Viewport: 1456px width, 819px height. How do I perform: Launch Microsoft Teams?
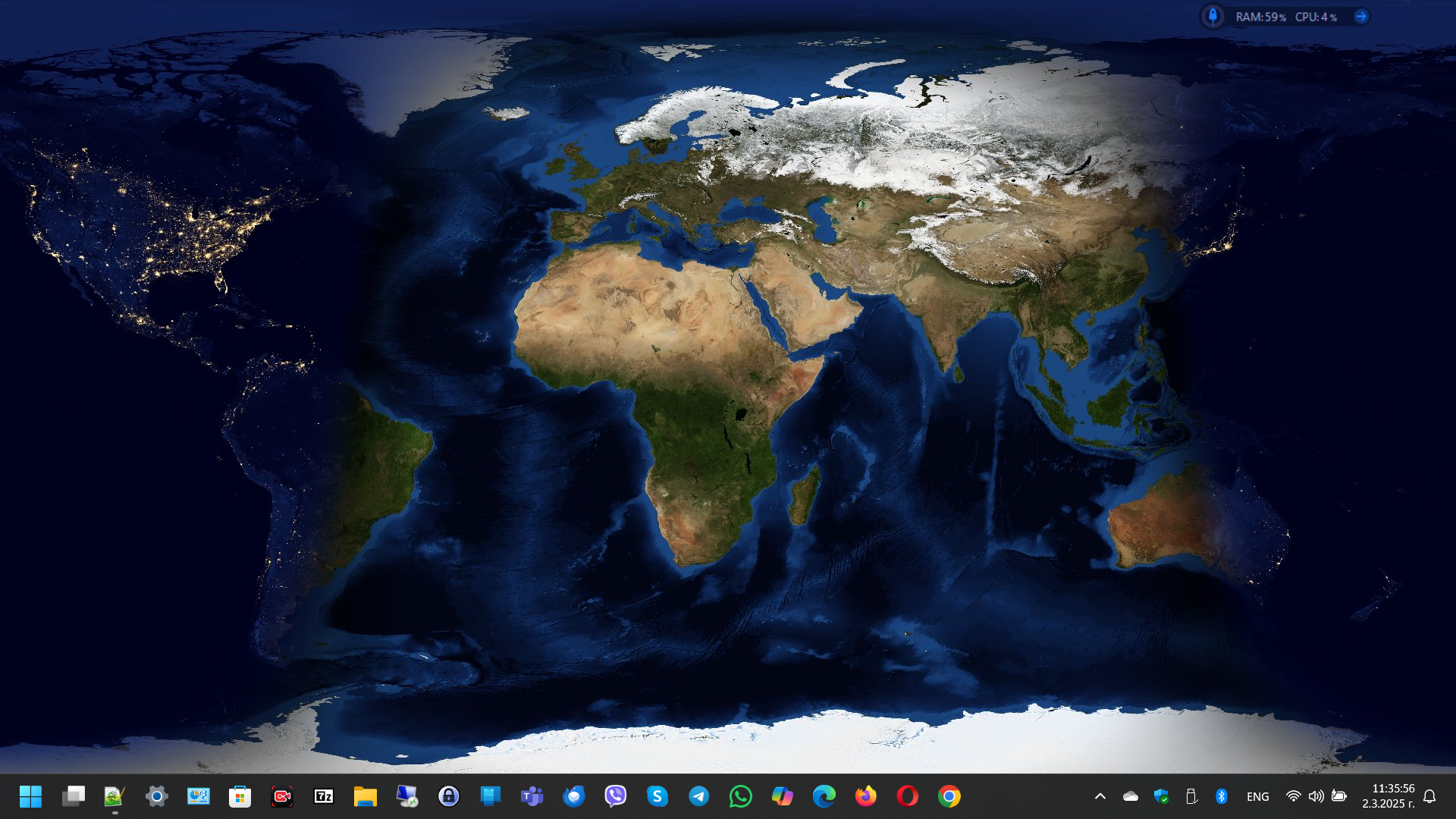tap(532, 796)
